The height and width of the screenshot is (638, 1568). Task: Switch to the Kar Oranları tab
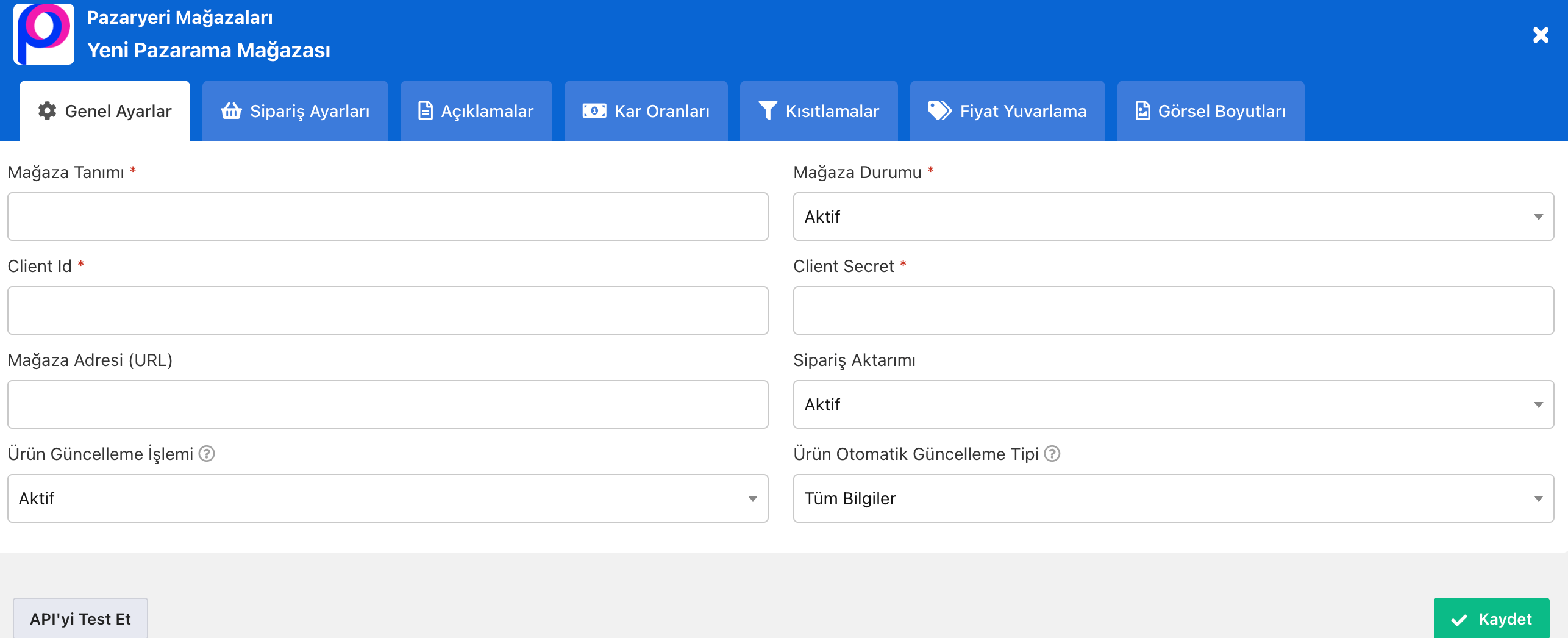(x=646, y=111)
